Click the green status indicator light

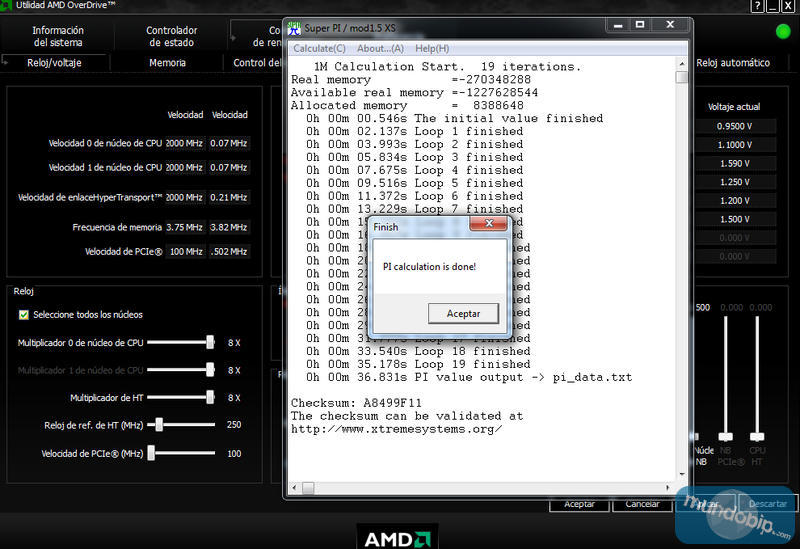[x=783, y=32]
